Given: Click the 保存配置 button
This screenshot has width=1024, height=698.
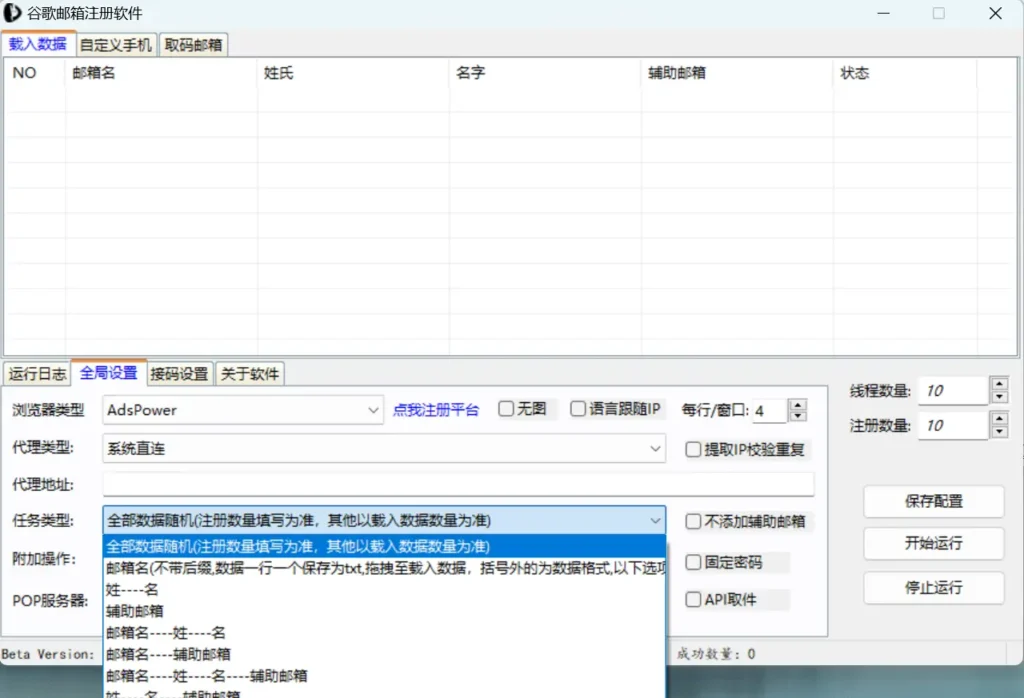Looking at the screenshot, I should pyautogui.click(x=933, y=501).
